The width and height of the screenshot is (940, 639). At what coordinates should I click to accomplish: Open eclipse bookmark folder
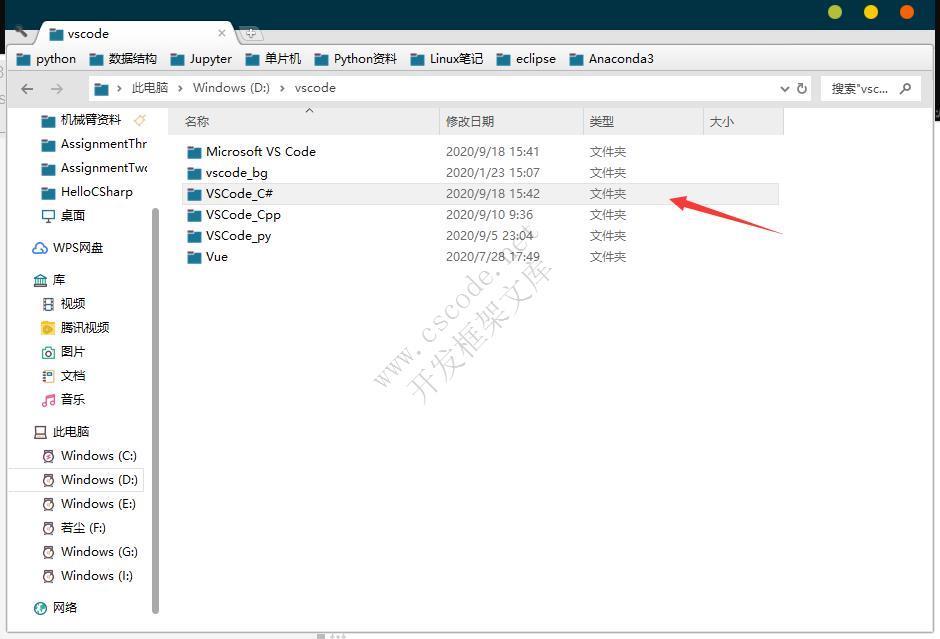(x=526, y=59)
